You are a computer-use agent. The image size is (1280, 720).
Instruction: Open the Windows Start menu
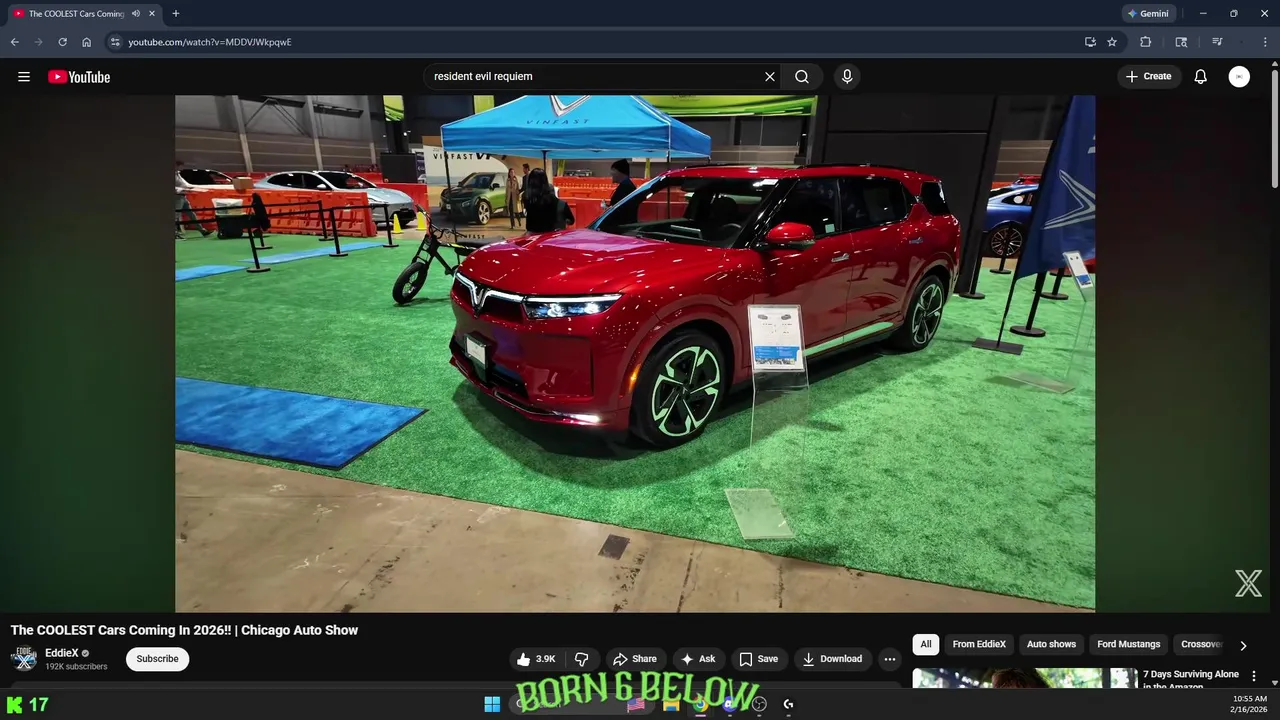pyautogui.click(x=492, y=704)
